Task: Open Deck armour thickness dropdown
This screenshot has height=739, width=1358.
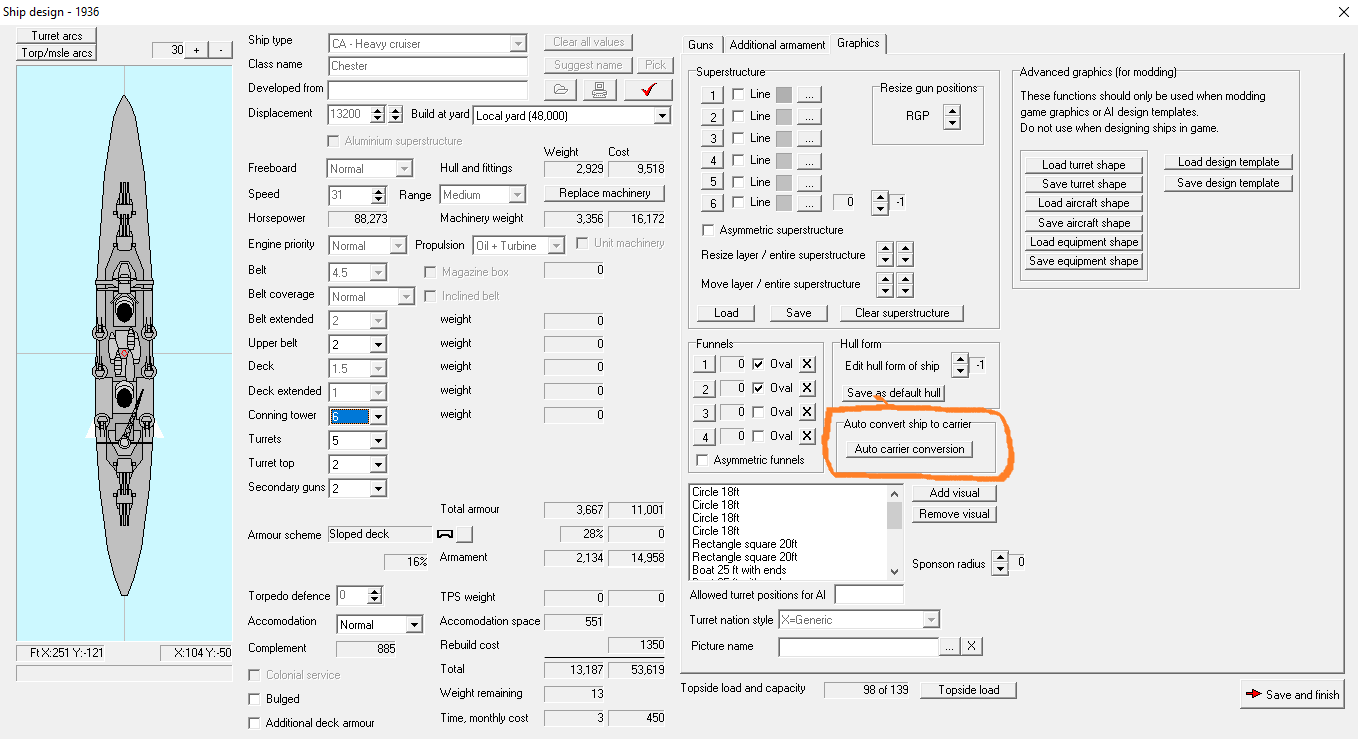Action: point(377,369)
